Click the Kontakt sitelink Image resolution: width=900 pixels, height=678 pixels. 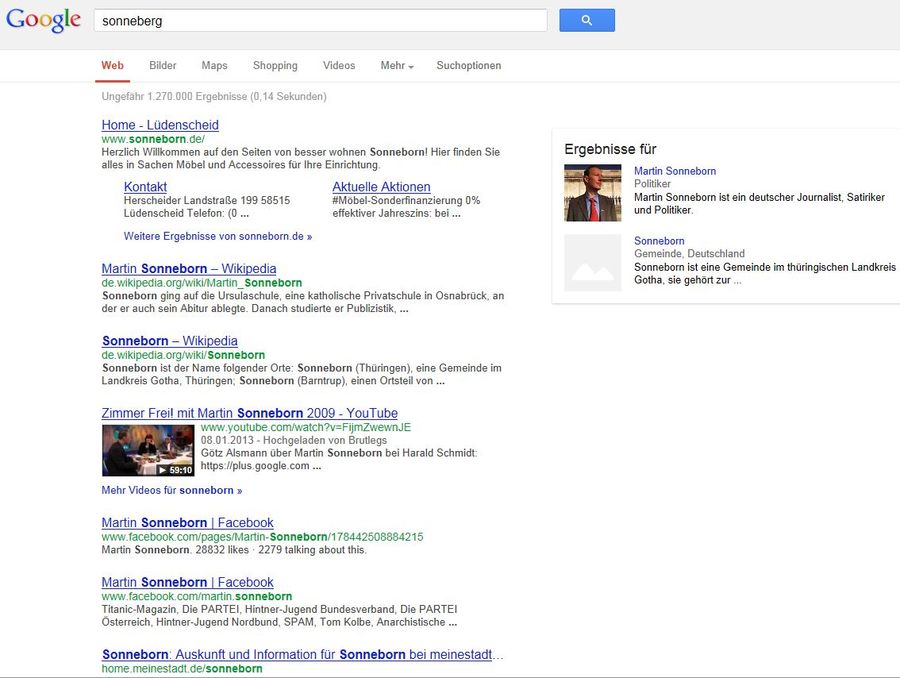pos(145,187)
